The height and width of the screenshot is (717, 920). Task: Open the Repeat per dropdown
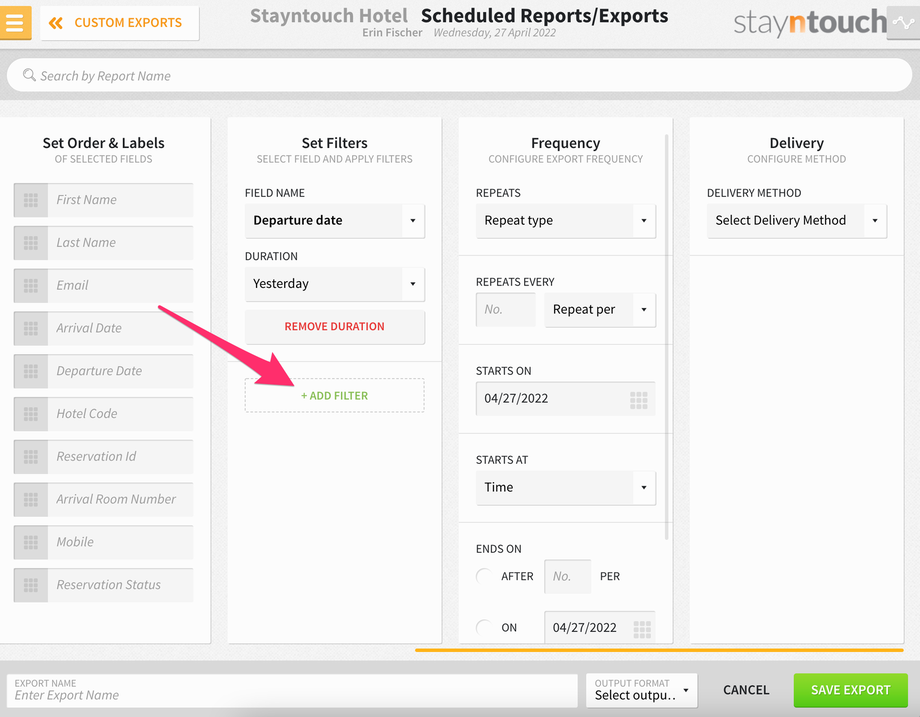600,310
